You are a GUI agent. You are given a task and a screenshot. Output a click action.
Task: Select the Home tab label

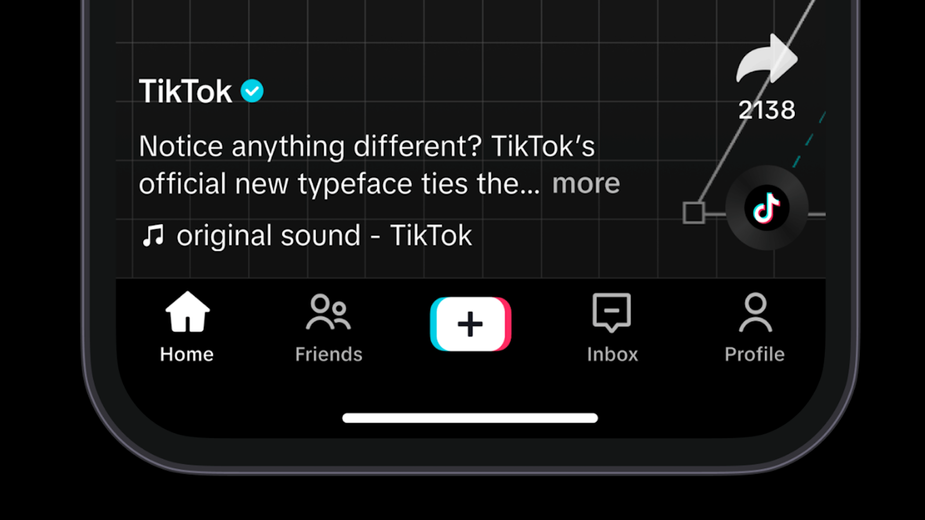pyautogui.click(x=187, y=354)
